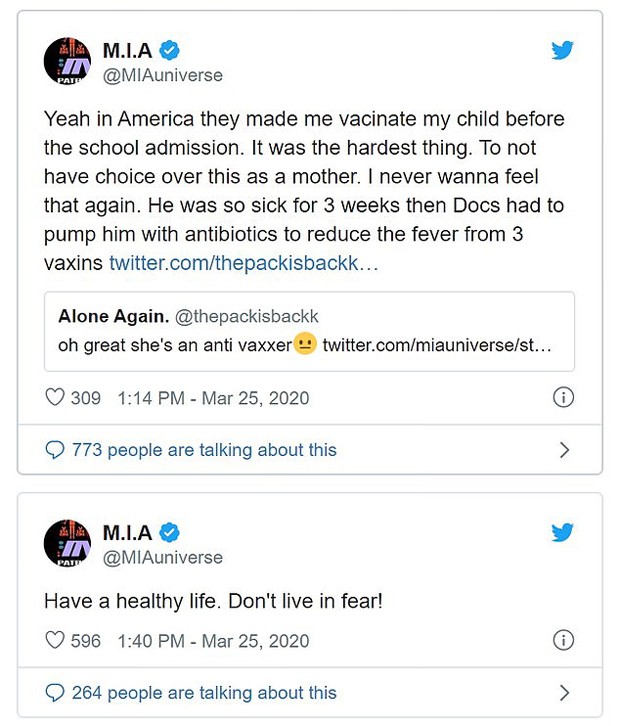Viewport: 620px width, 726px height.
Task: Click the Twitter bird icon in first tweet
Action: pyautogui.click(x=562, y=50)
